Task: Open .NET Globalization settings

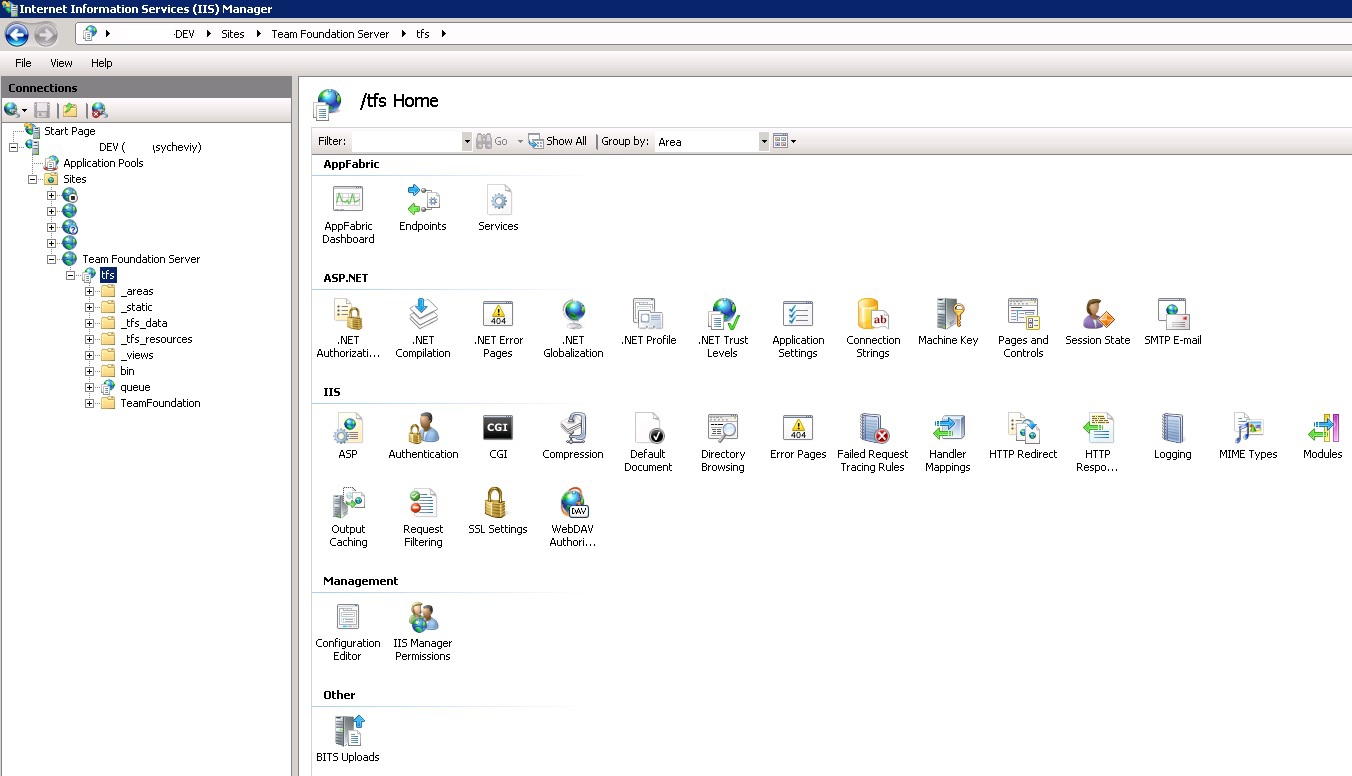Action: [573, 328]
